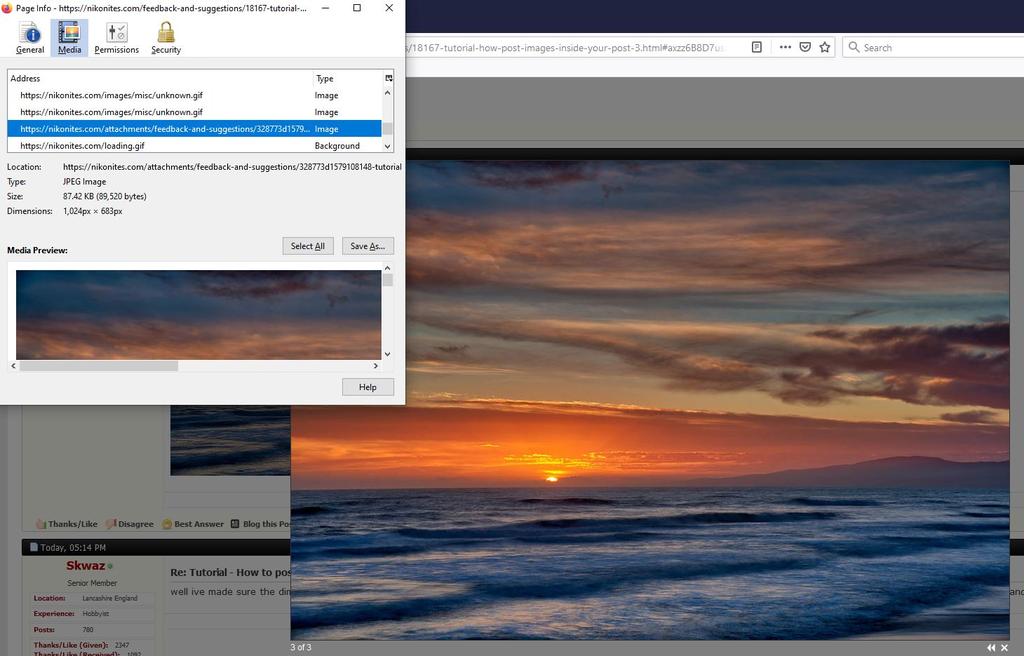The image size is (1024, 656).
Task: Close the lightbox image viewer
Action: pos(1004,647)
